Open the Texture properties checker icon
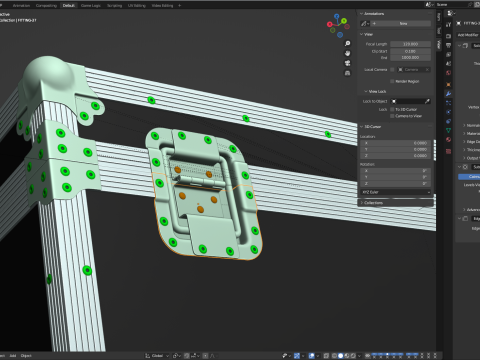This screenshot has width=480, height=360. click(x=449, y=152)
